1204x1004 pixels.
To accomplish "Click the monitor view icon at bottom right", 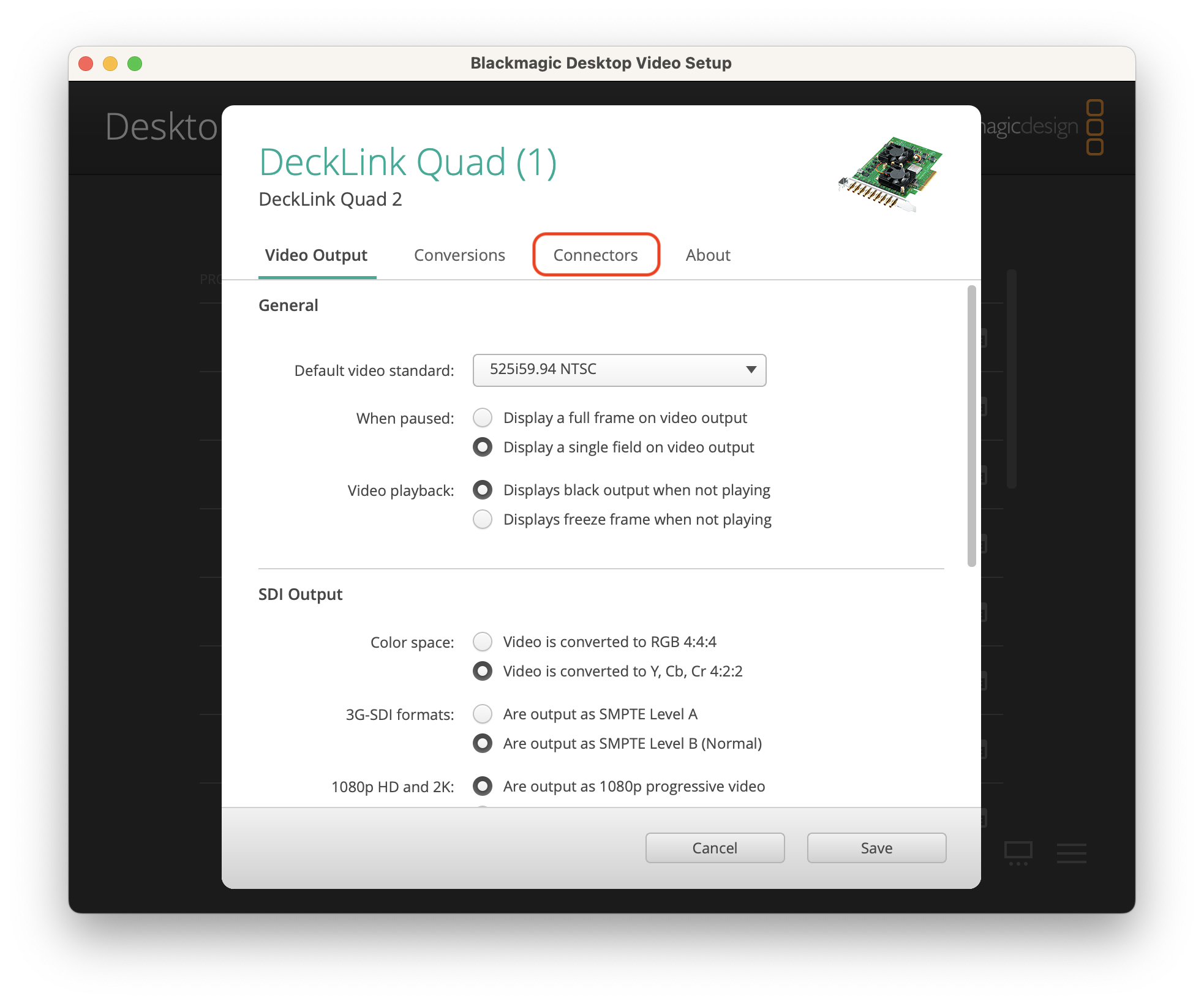I will [1018, 852].
